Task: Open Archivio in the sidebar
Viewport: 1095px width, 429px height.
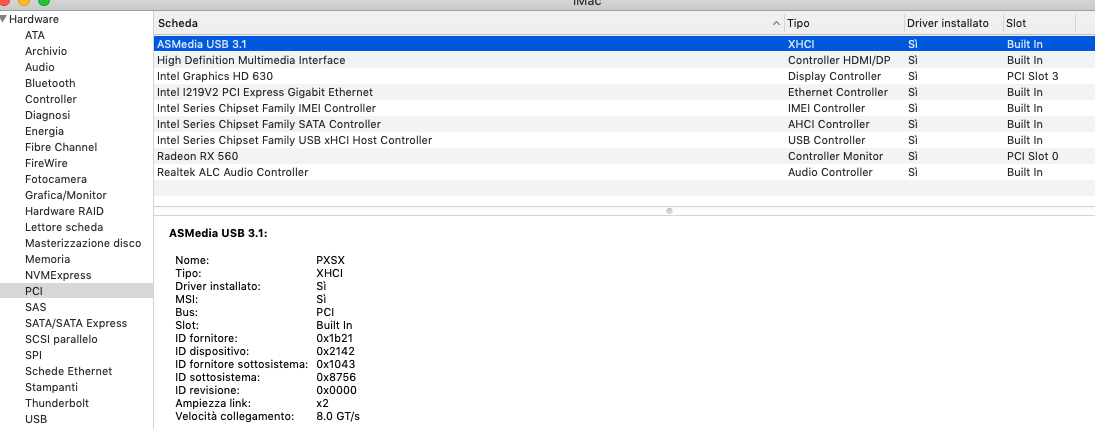Action: coord(46,51)
